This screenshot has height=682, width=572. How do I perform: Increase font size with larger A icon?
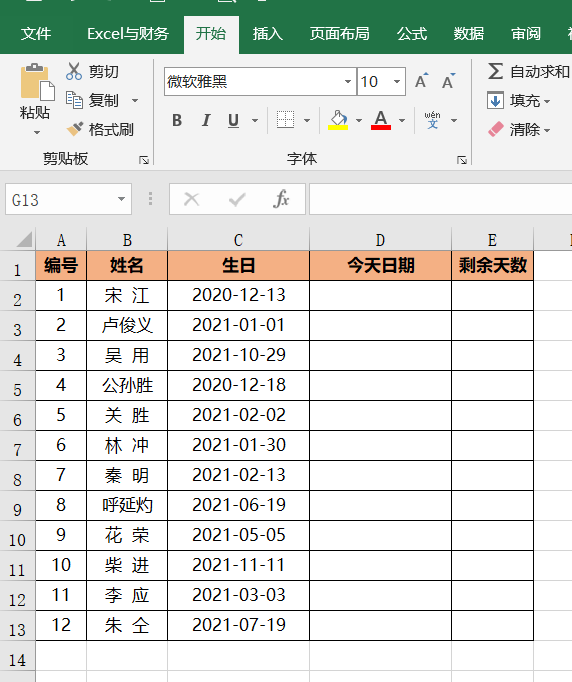point(421,81)
